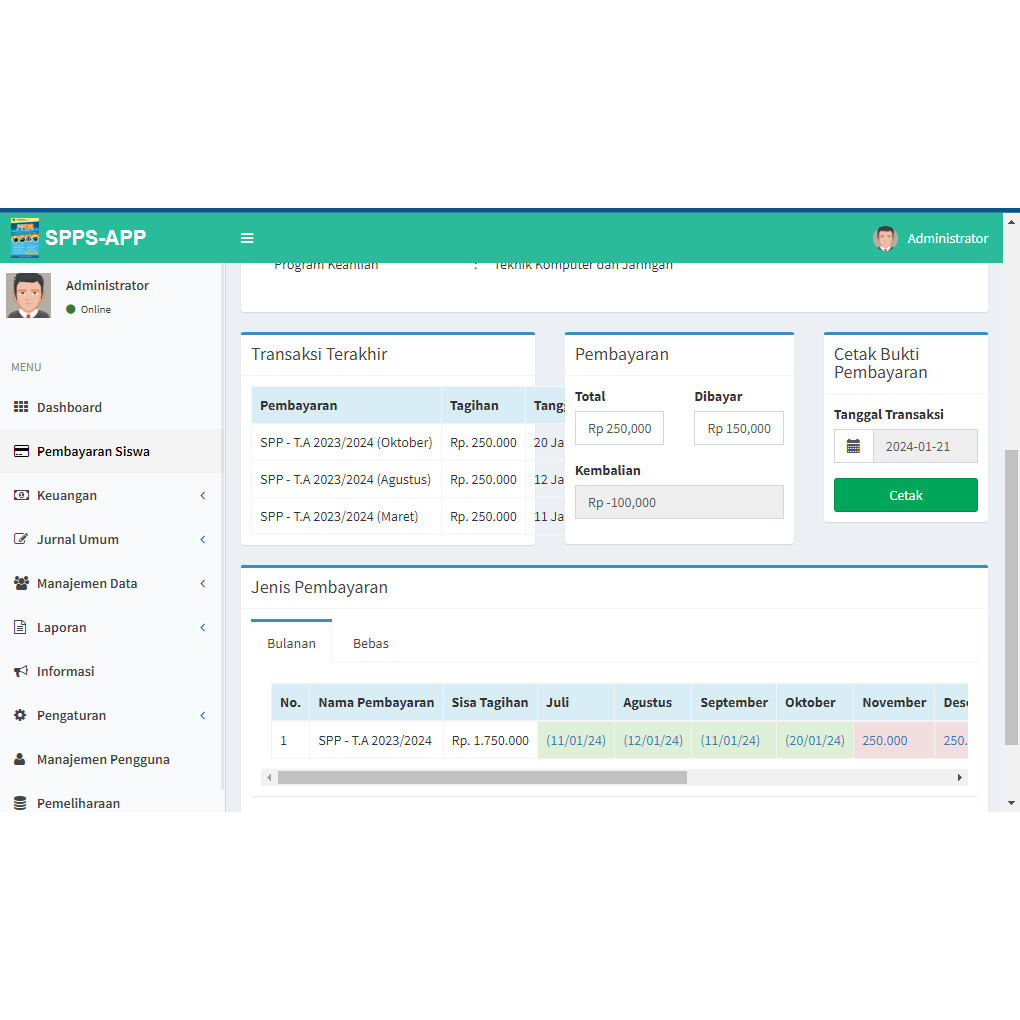Viewport: 1020px width, 1020px height.
Task: Click the horizontal scrollbar thumb under the payment table
Action: coord(482,777)
